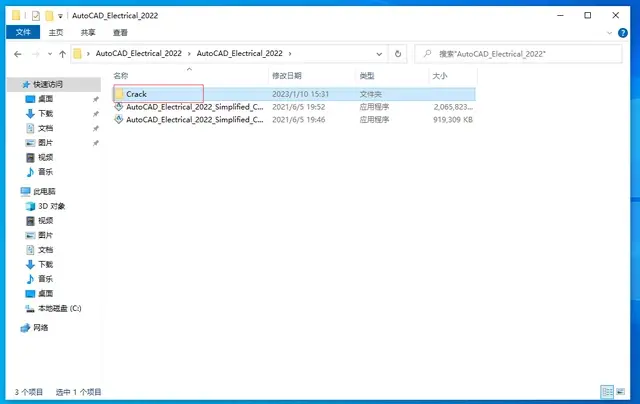The width and height of the screenshot is (640, 404).
Task: Switch to large icons view layout
Action: pyautogui.click(x=620, y=392)
